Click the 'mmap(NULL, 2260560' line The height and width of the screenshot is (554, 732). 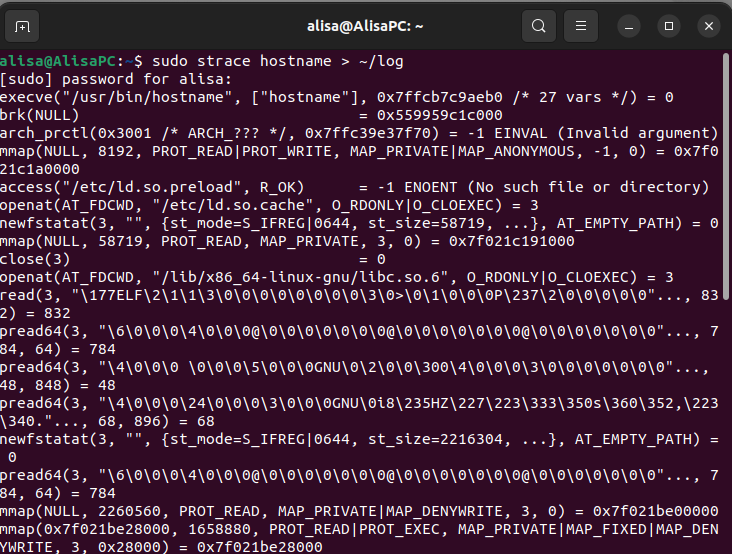(359, 511)
